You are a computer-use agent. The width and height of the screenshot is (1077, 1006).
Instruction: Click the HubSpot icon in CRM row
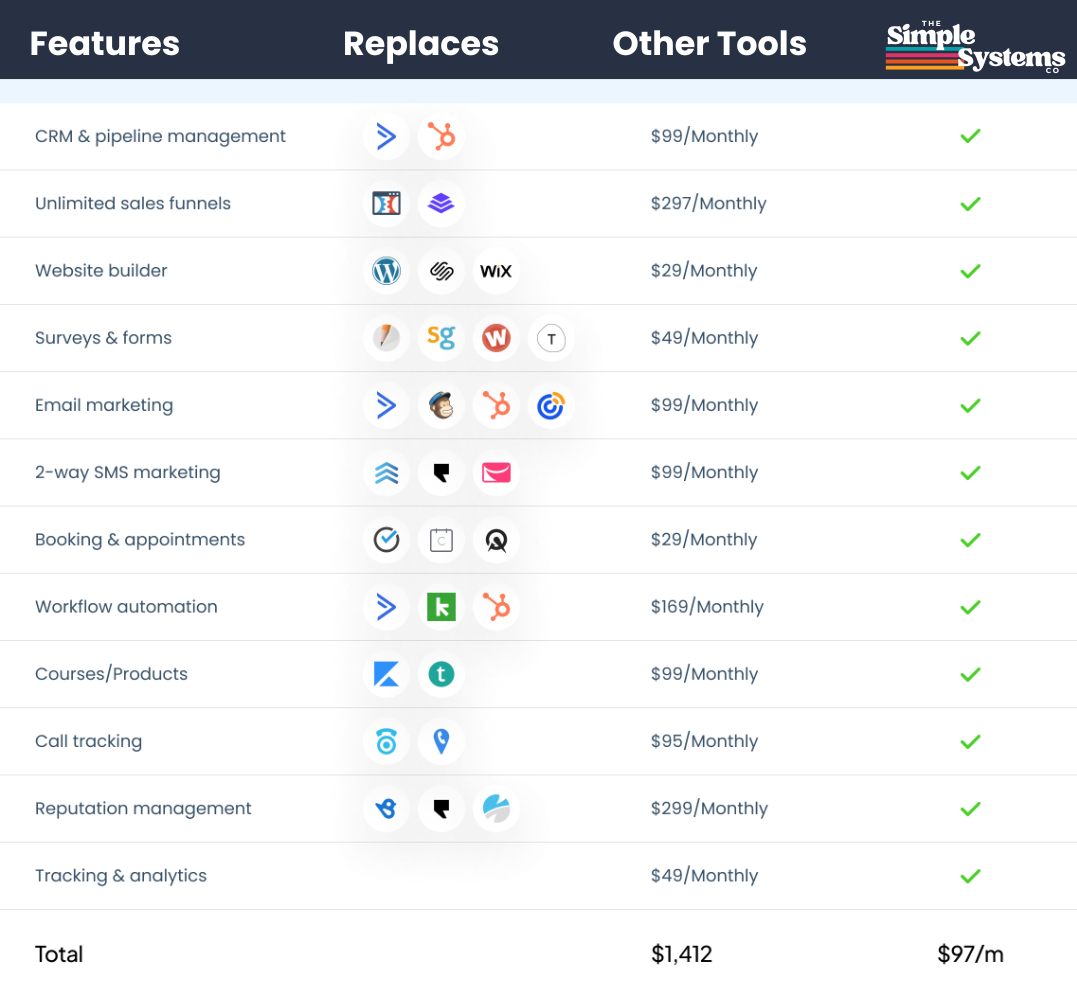pyautogui.click(x=440, y=137)
